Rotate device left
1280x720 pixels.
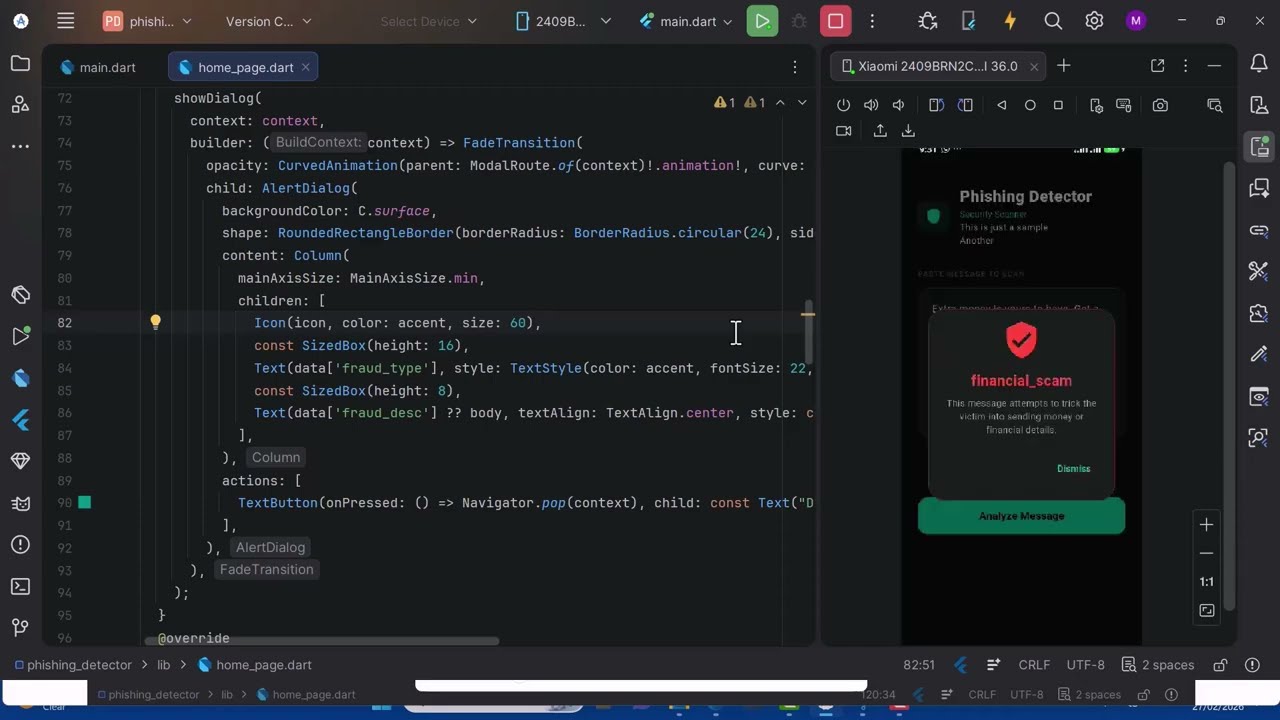click(936, 105)
